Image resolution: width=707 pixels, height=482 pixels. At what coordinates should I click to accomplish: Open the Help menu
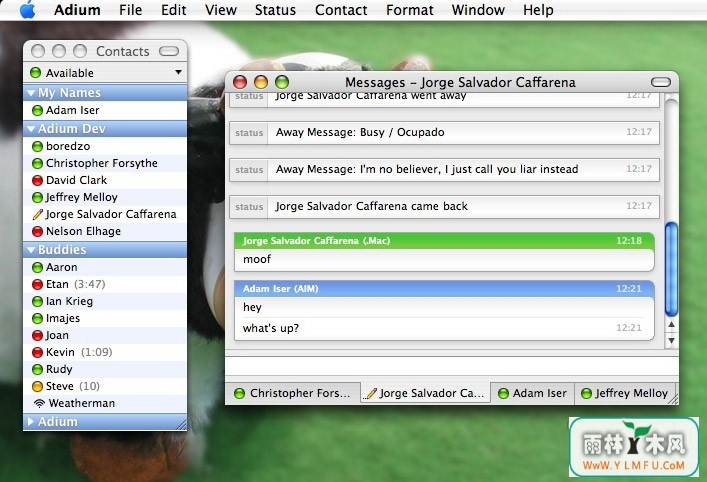click(538, 10)
